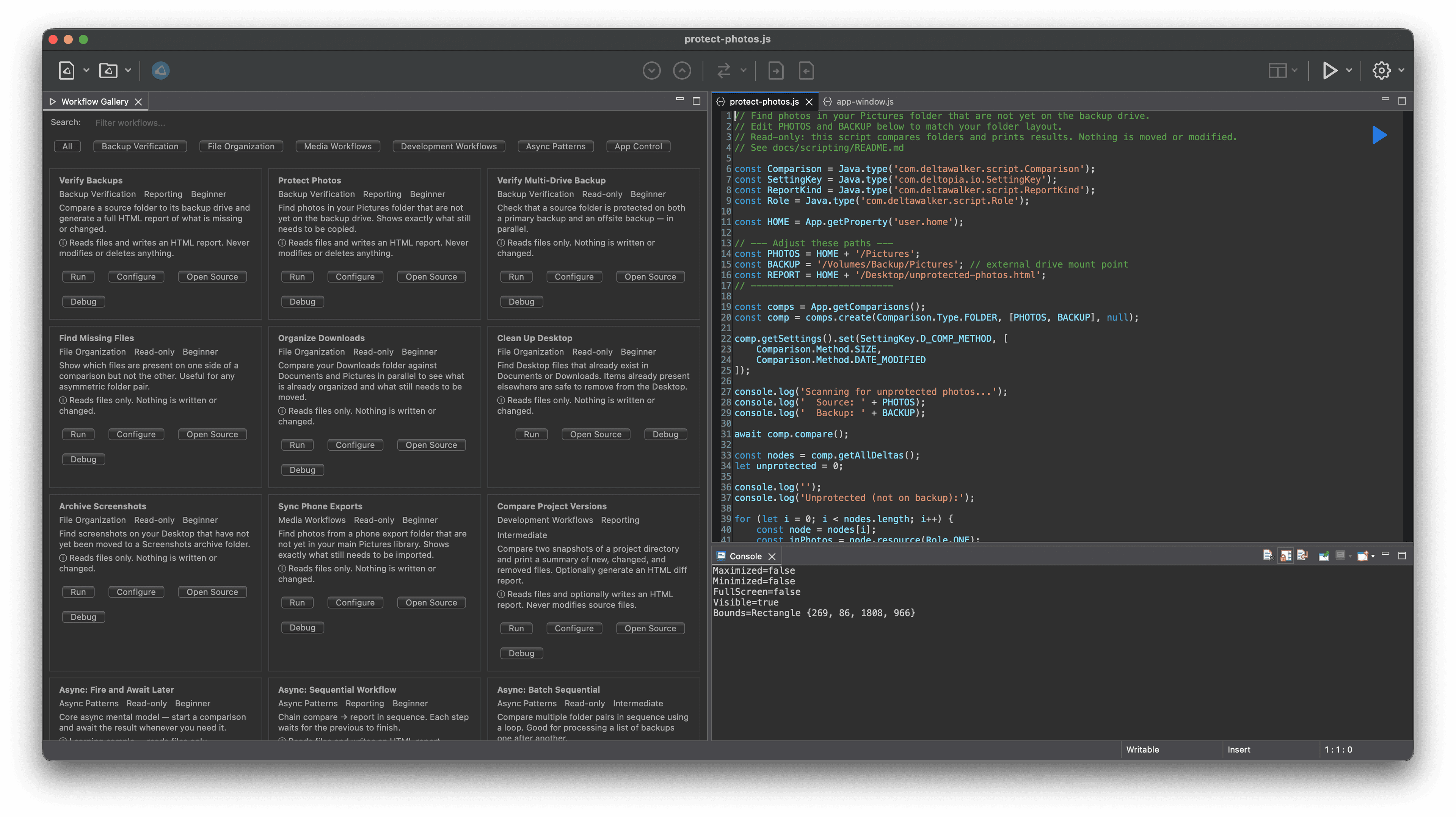Run the Compare Project Versions workflow

pos(516,628)
